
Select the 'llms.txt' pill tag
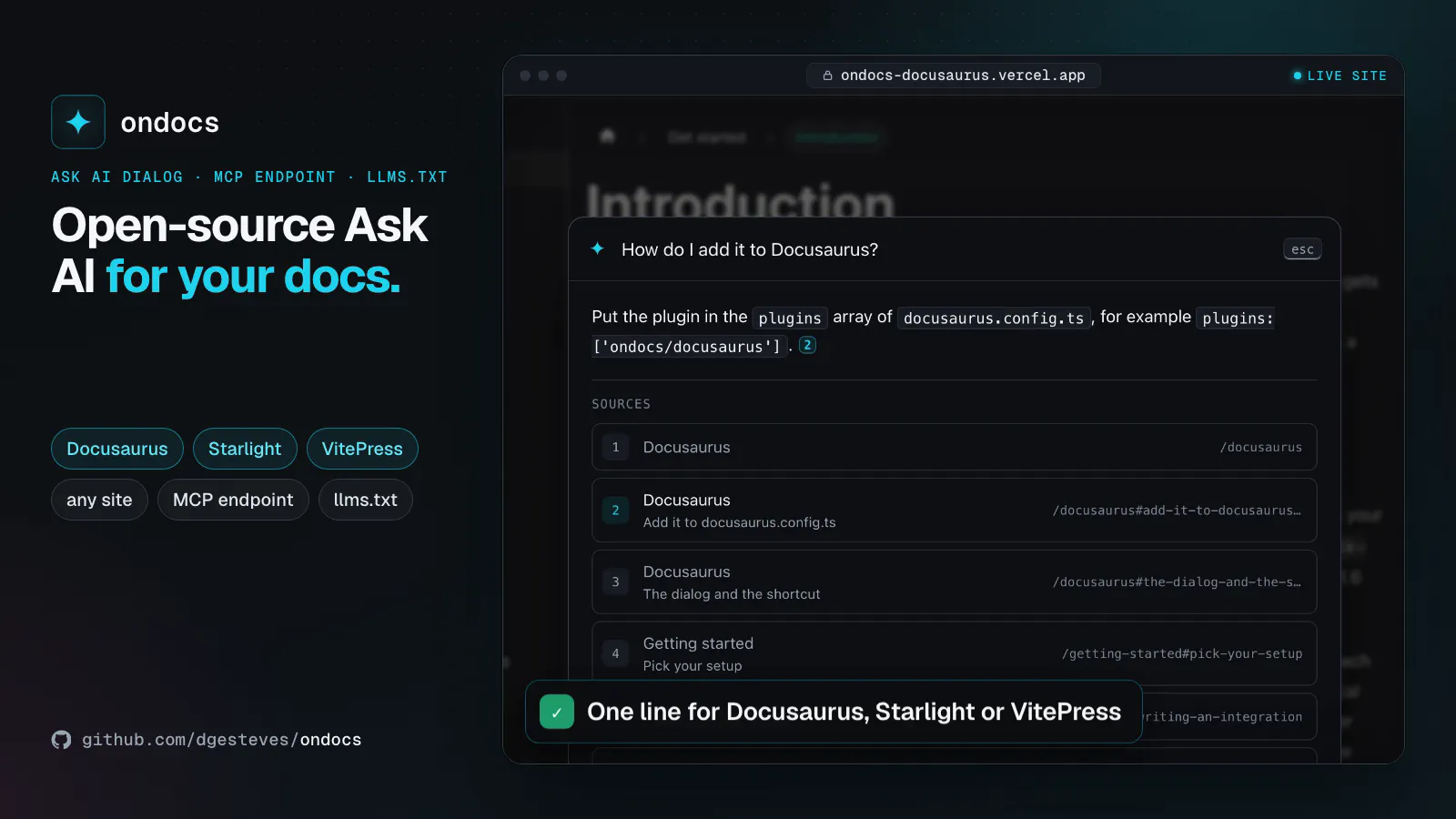366,500
